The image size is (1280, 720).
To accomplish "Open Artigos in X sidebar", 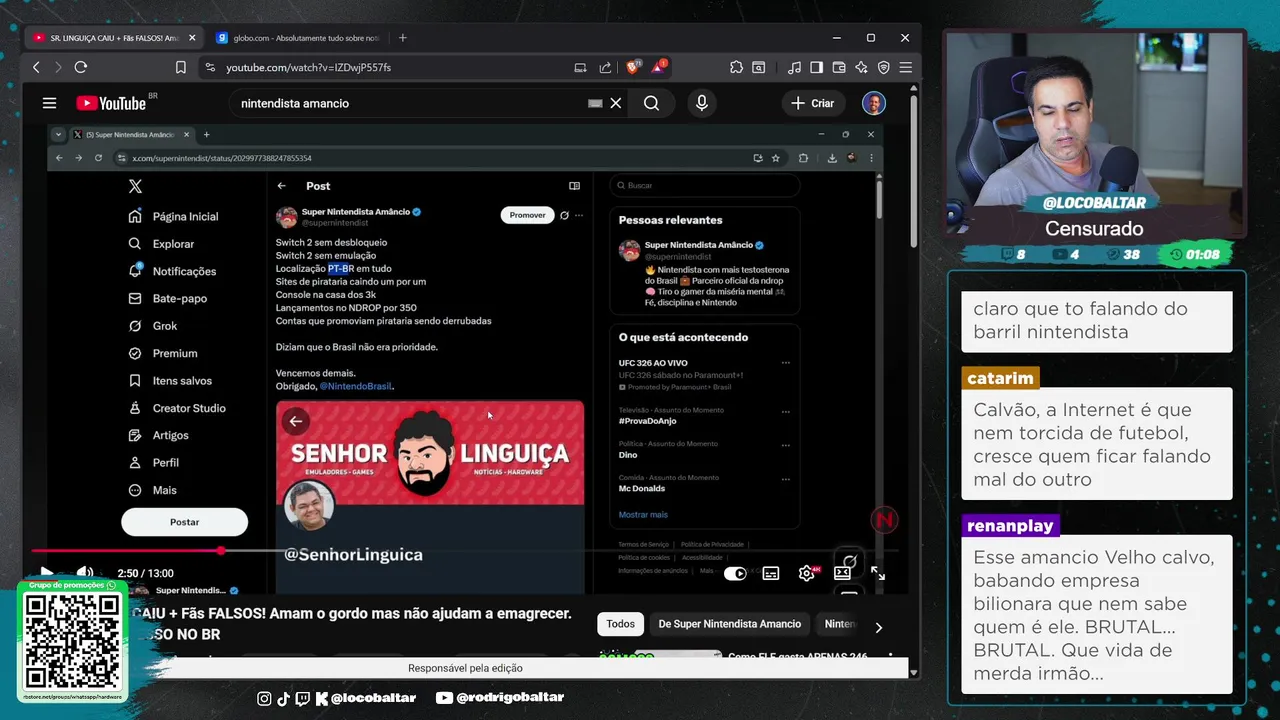I will [x=158, y=435].
